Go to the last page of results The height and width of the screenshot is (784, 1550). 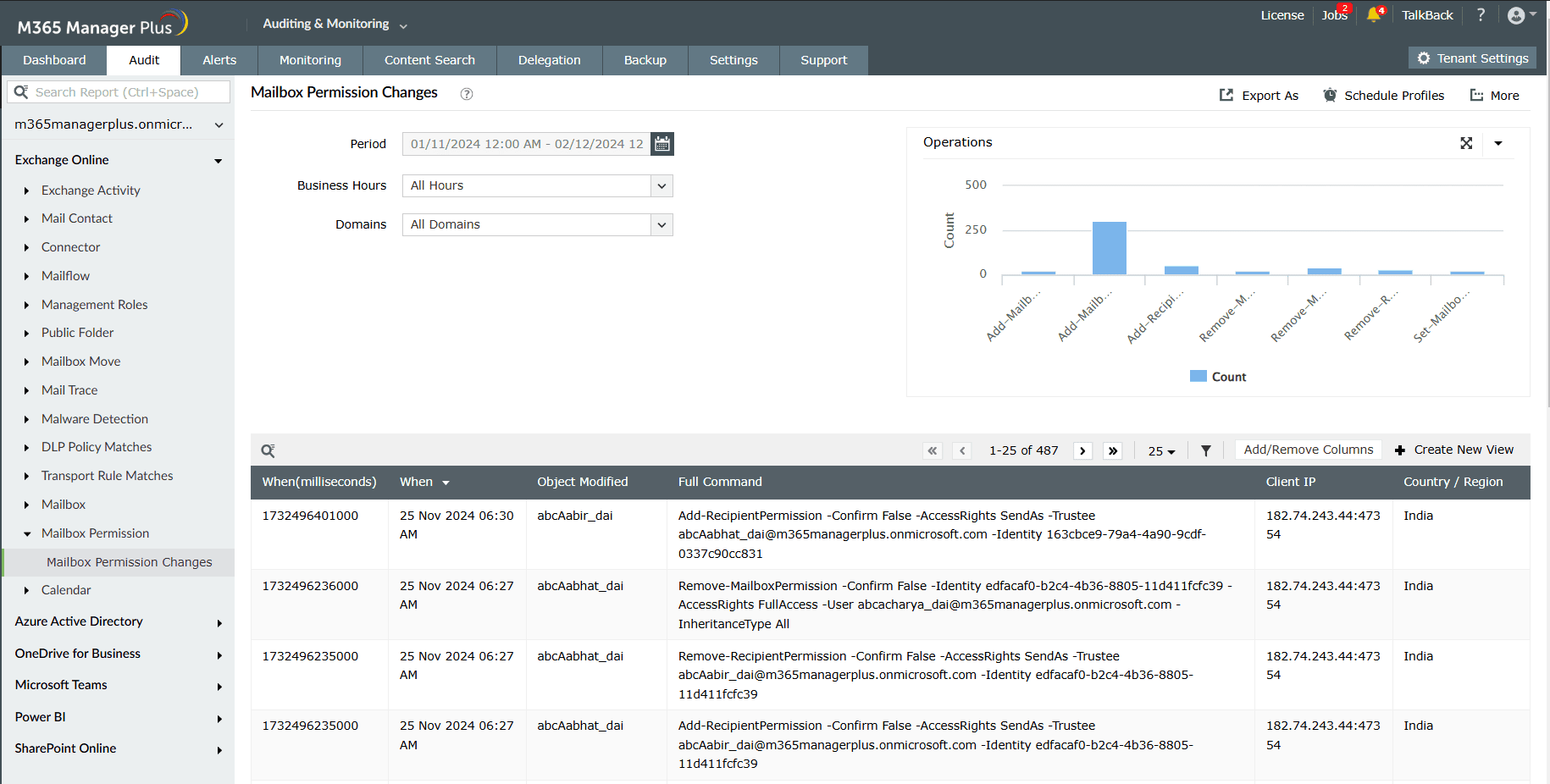pos(1113,450)
